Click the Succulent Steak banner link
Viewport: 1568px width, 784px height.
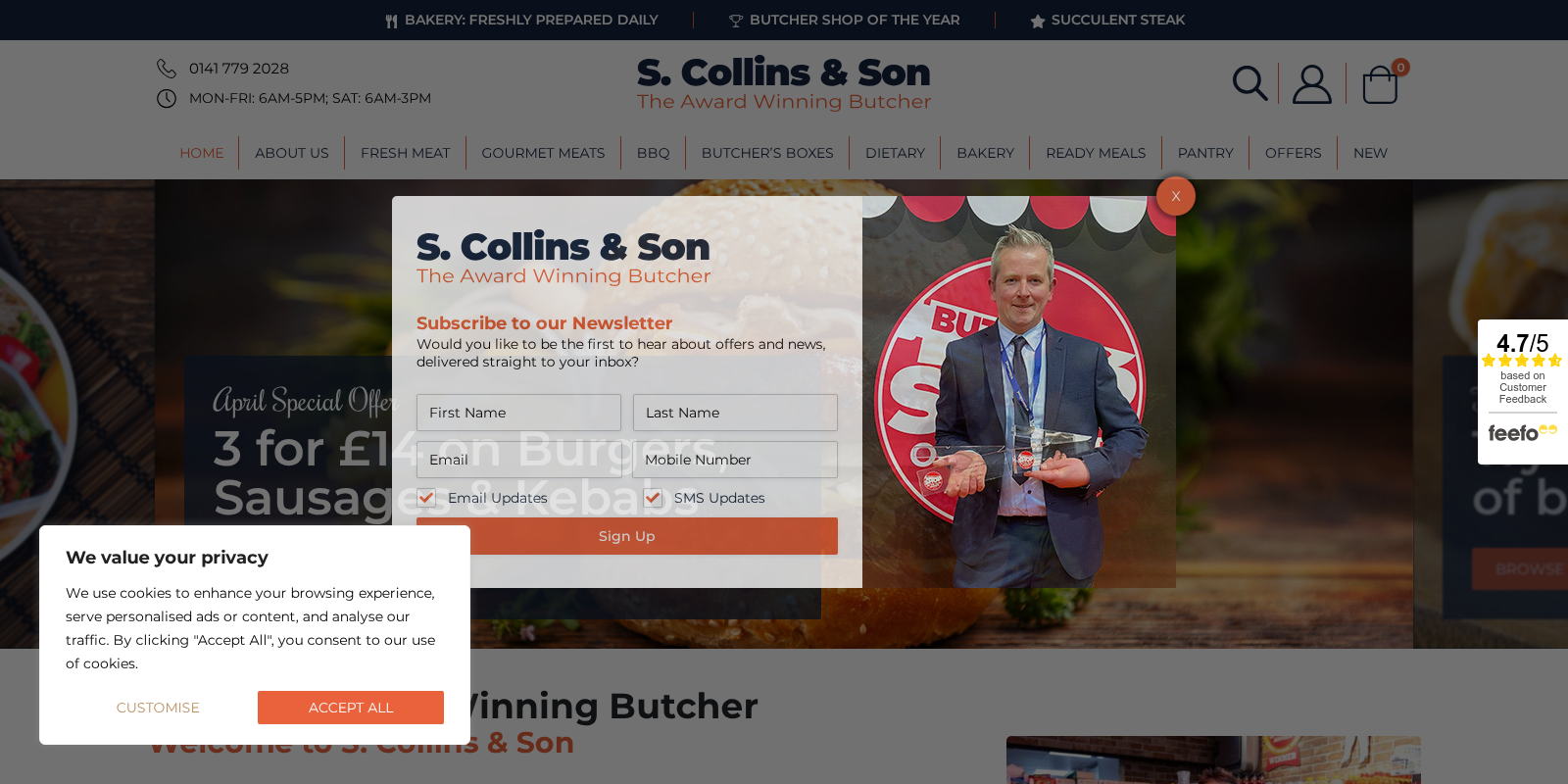tap(1118, 20)
